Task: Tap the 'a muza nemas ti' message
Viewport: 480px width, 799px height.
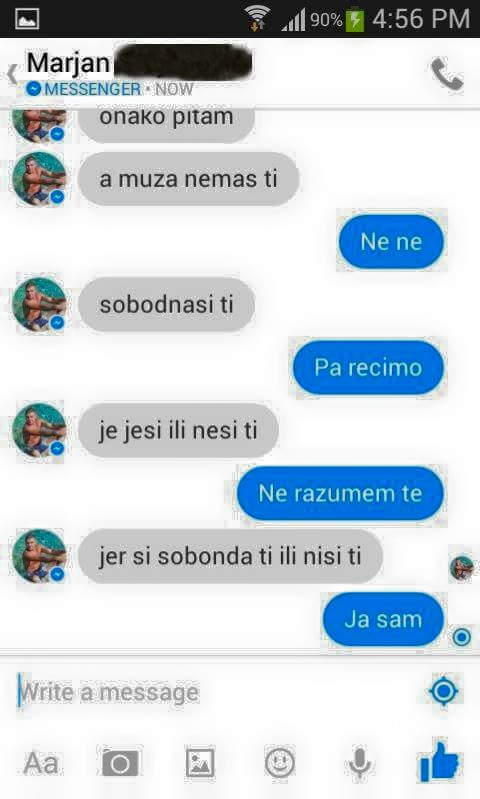Action: [189, 179]
